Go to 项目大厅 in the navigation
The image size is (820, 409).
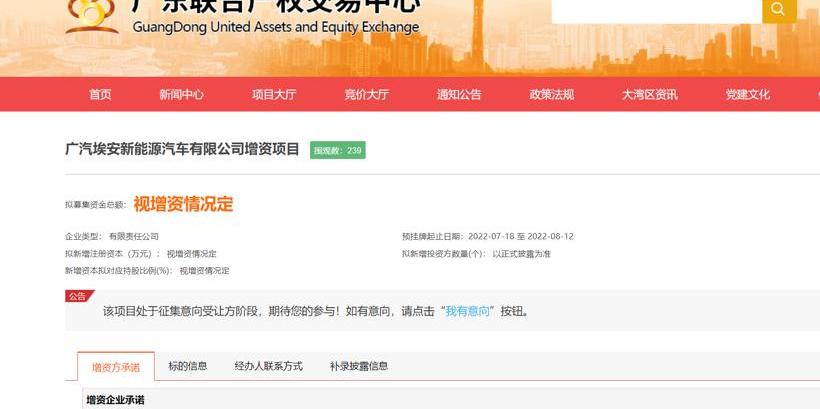coord(274,95)
